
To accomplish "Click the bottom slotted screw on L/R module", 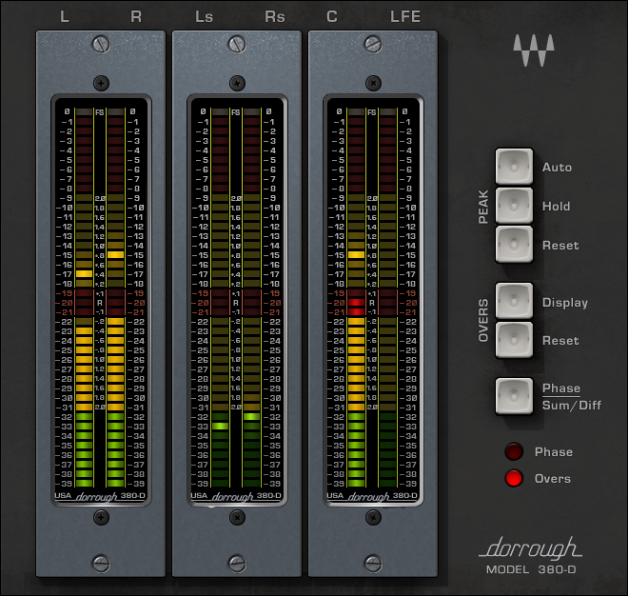I will 101,563.
